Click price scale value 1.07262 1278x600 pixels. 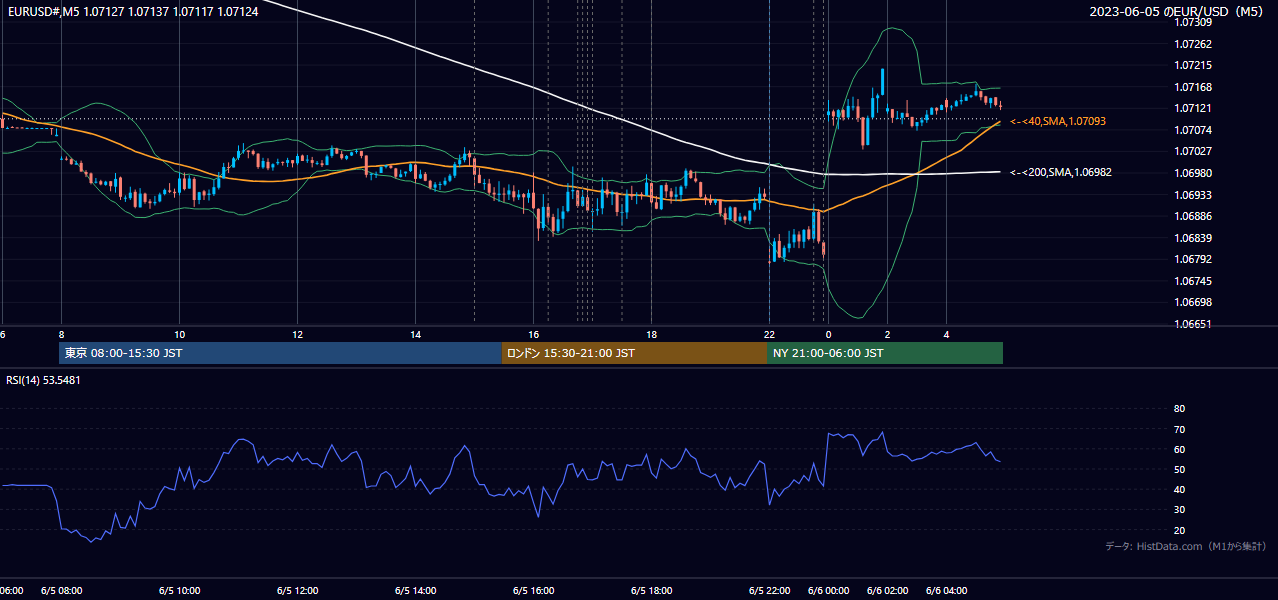pos(1192,44)
